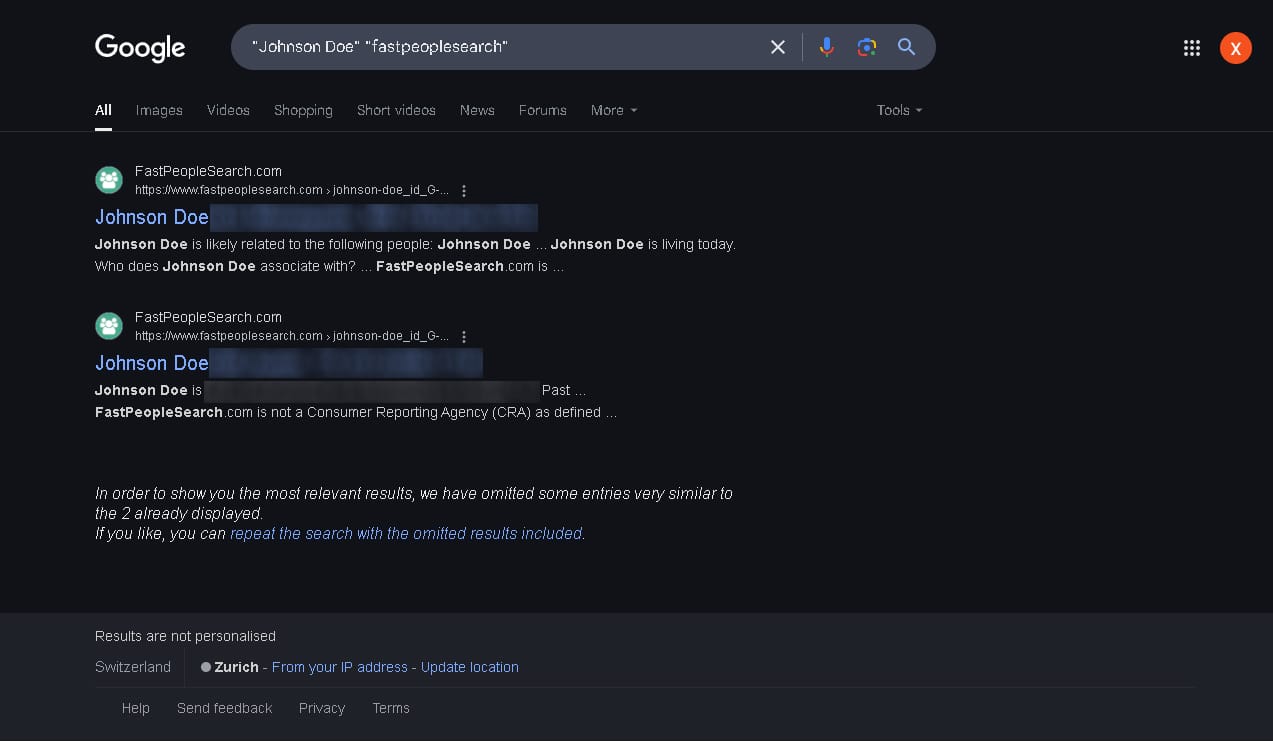Open the Send feedback footer link
1273x741 pixels.
point(224,708)
